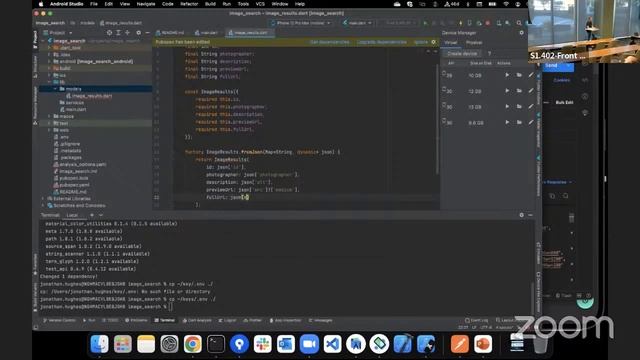Open folder for the 13 GB virtual device
Image resolution: width=640 pixels, height=360 pixels.
pyautogui.click(x=519, y=107)
